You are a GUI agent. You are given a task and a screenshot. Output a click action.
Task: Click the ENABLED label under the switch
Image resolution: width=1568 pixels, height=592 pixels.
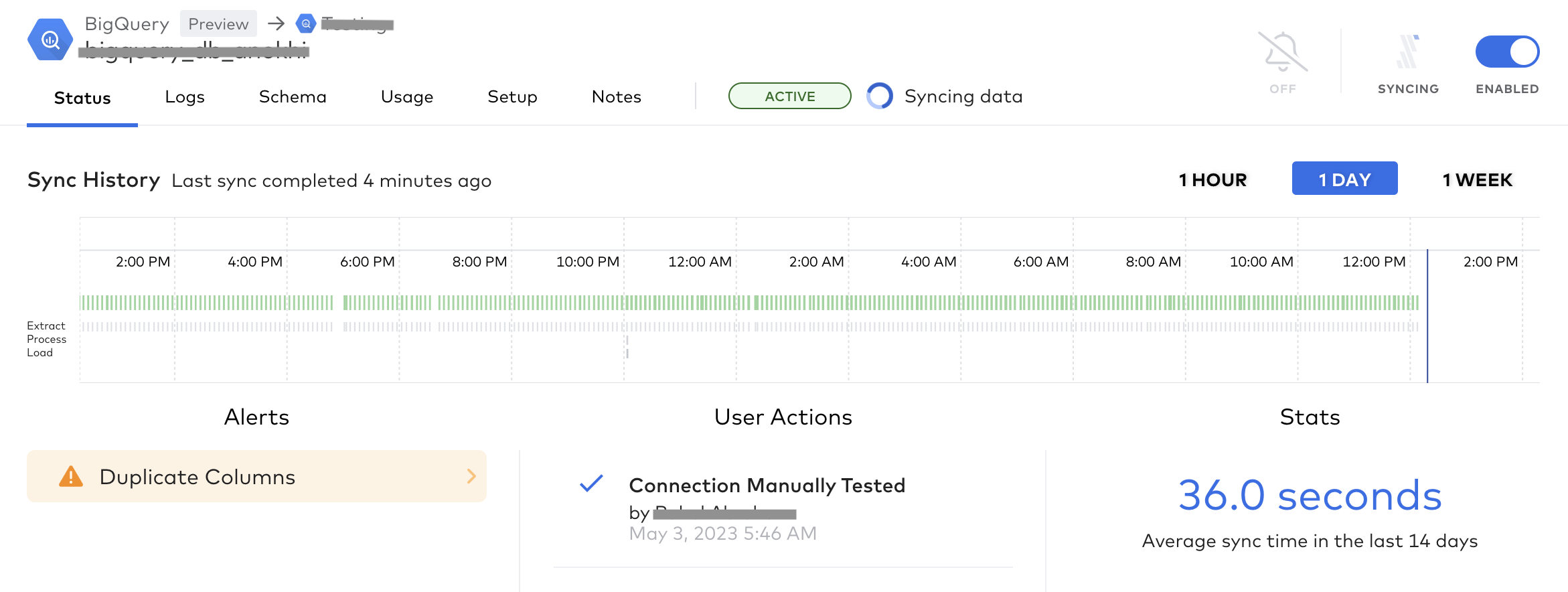(1507, 89)
